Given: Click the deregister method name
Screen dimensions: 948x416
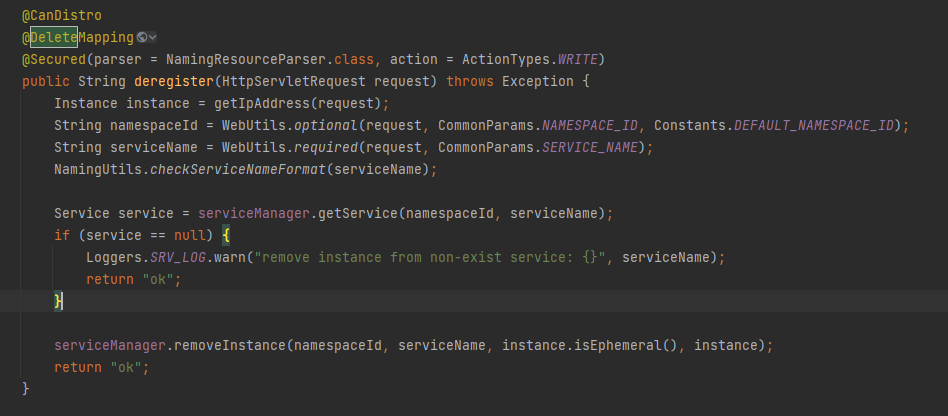Looking at the screenshot, I should [174, 82].
